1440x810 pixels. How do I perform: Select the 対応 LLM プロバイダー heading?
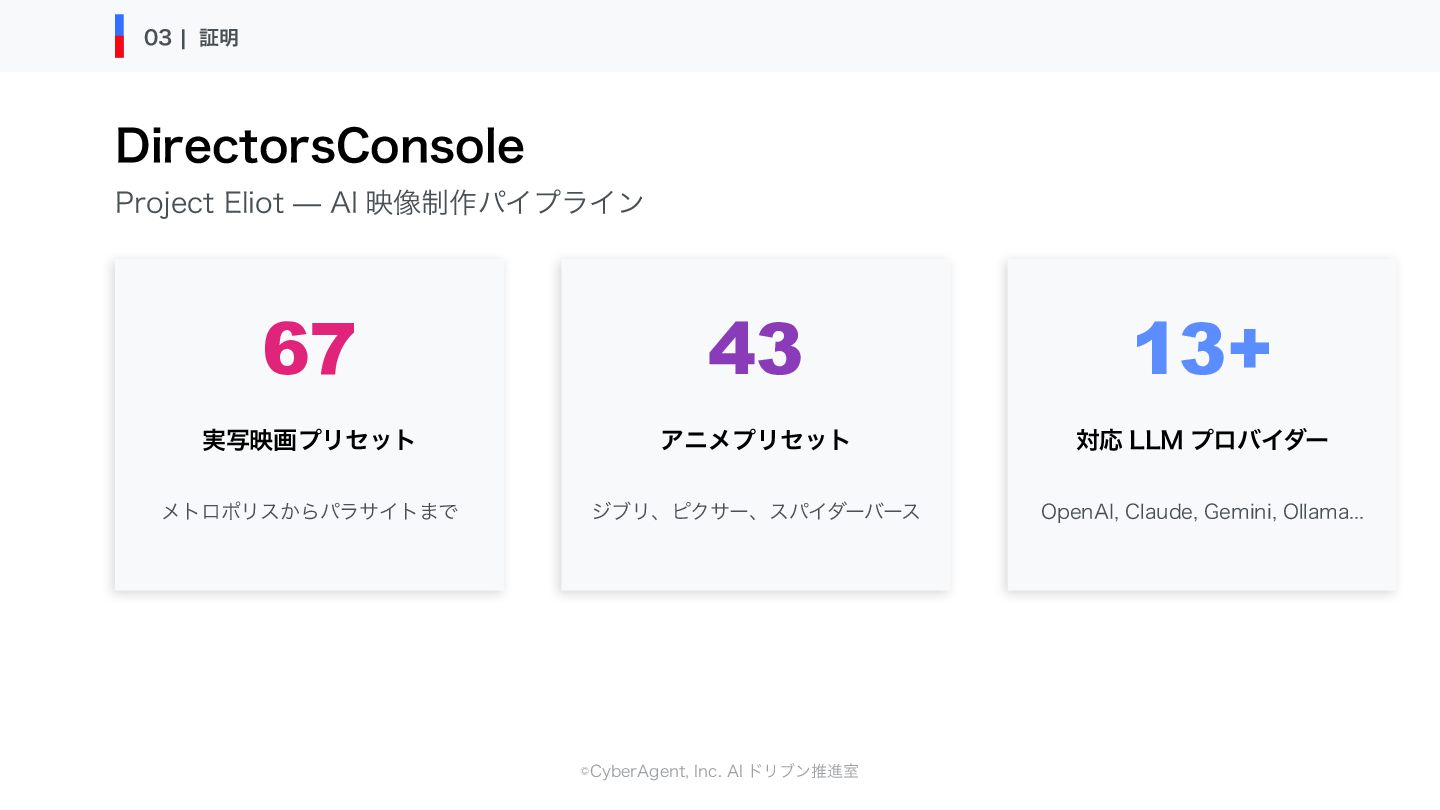click(x=1201, y=440)
